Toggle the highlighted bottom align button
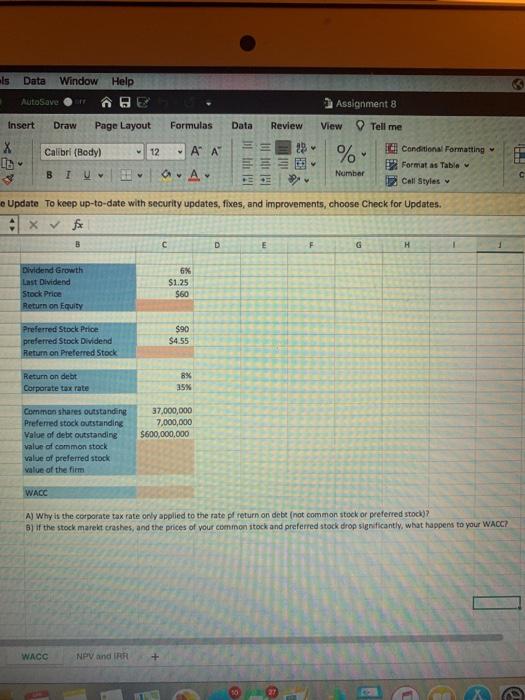 click(283, 147)
